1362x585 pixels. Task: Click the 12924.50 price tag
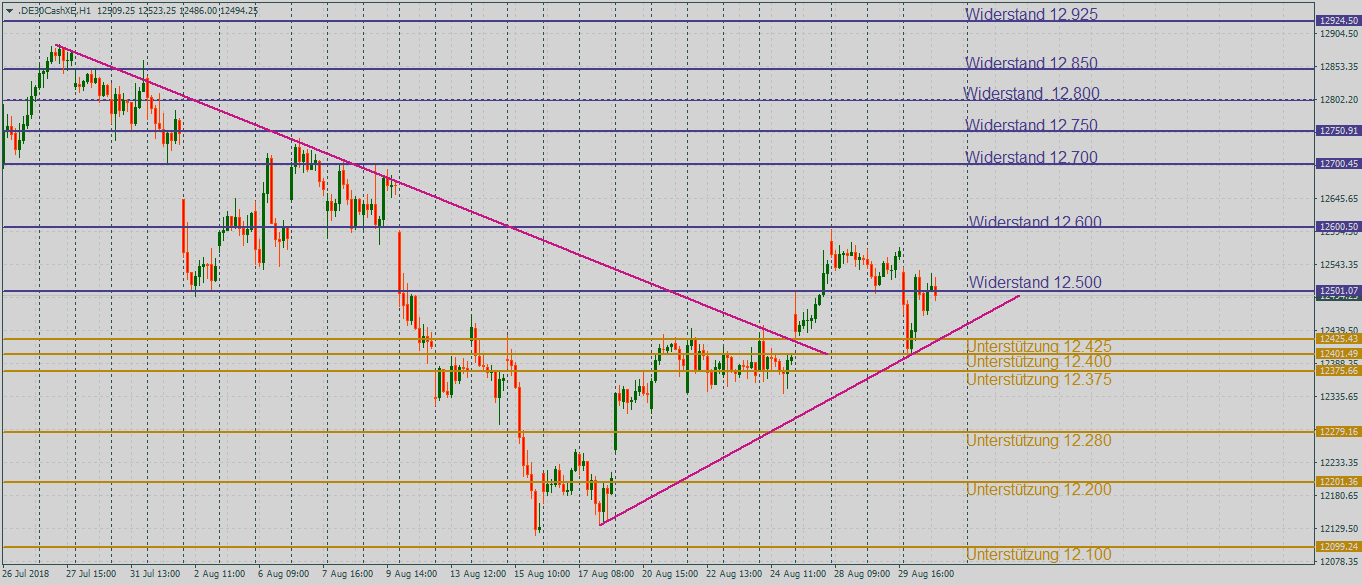(1338, 20)
